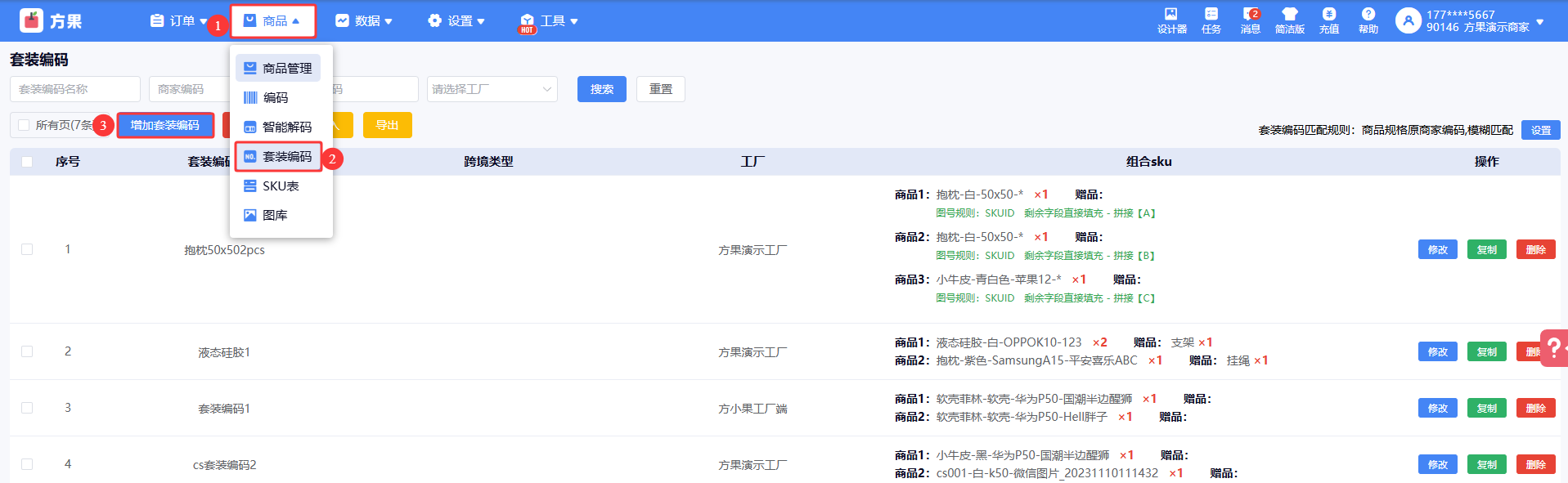Image resolution: width=1568 pixels, height=483 pixels.
Task: Click 修改 for row 套装编码1
Action: click(x=1438, y=408)
